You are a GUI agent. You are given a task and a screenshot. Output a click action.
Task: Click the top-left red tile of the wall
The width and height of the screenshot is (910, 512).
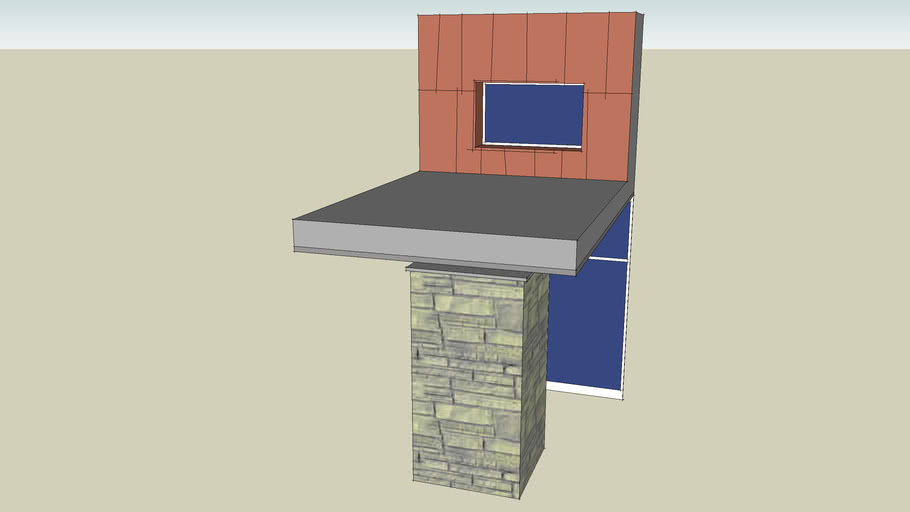(x=438, y=52)
